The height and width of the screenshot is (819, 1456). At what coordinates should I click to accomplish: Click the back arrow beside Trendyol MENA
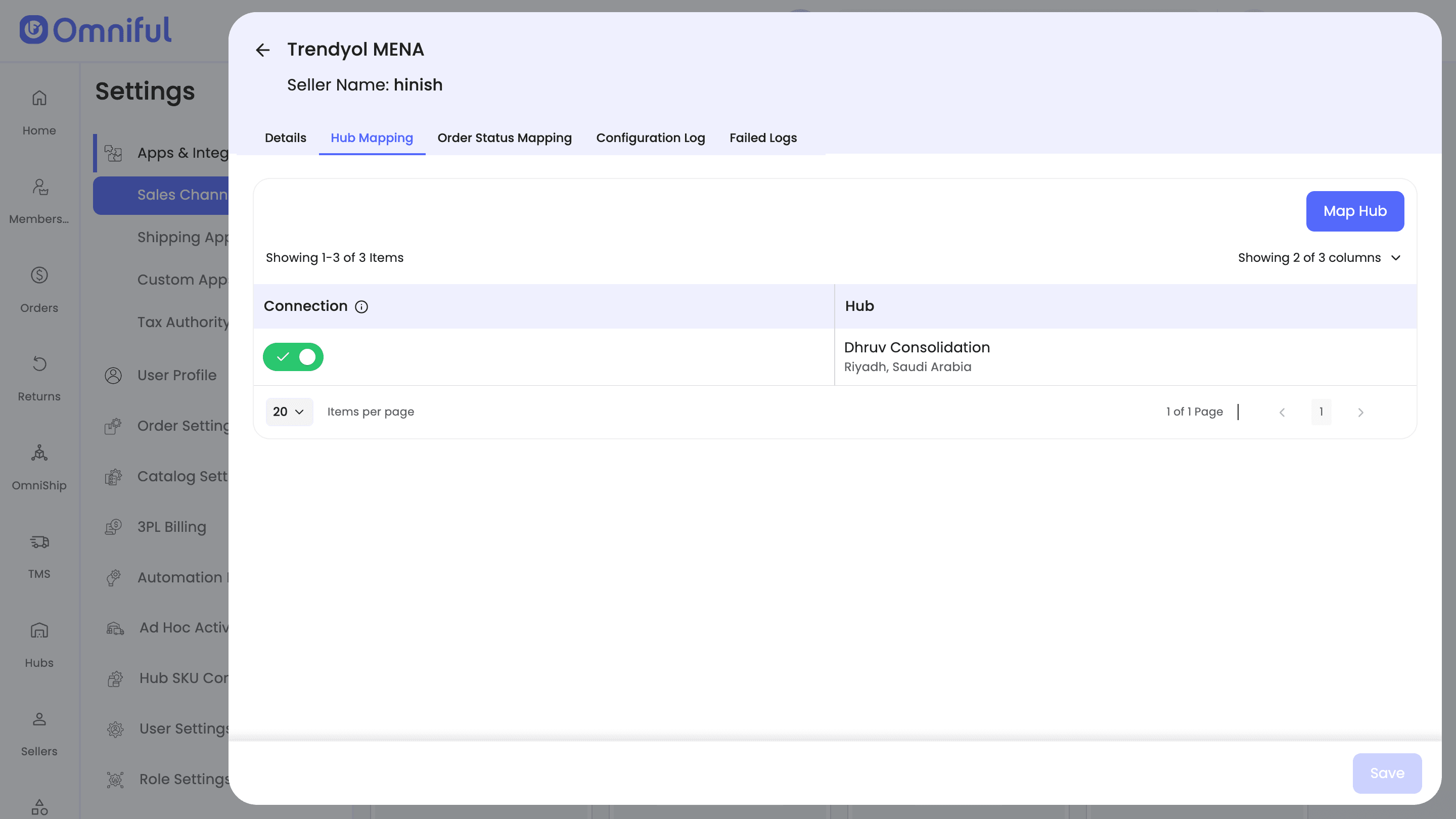coord(262,50)
